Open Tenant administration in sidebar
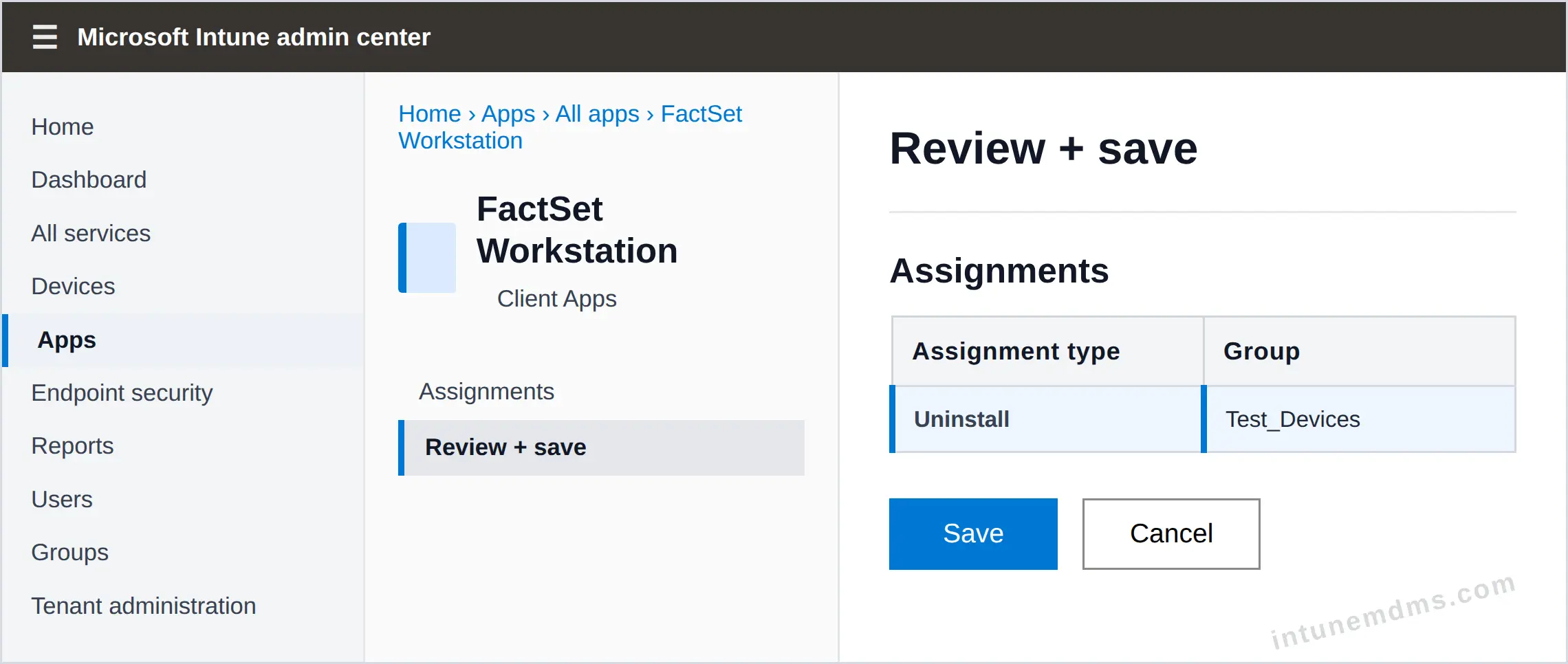 pyautogui.click(x=144, y=606)
